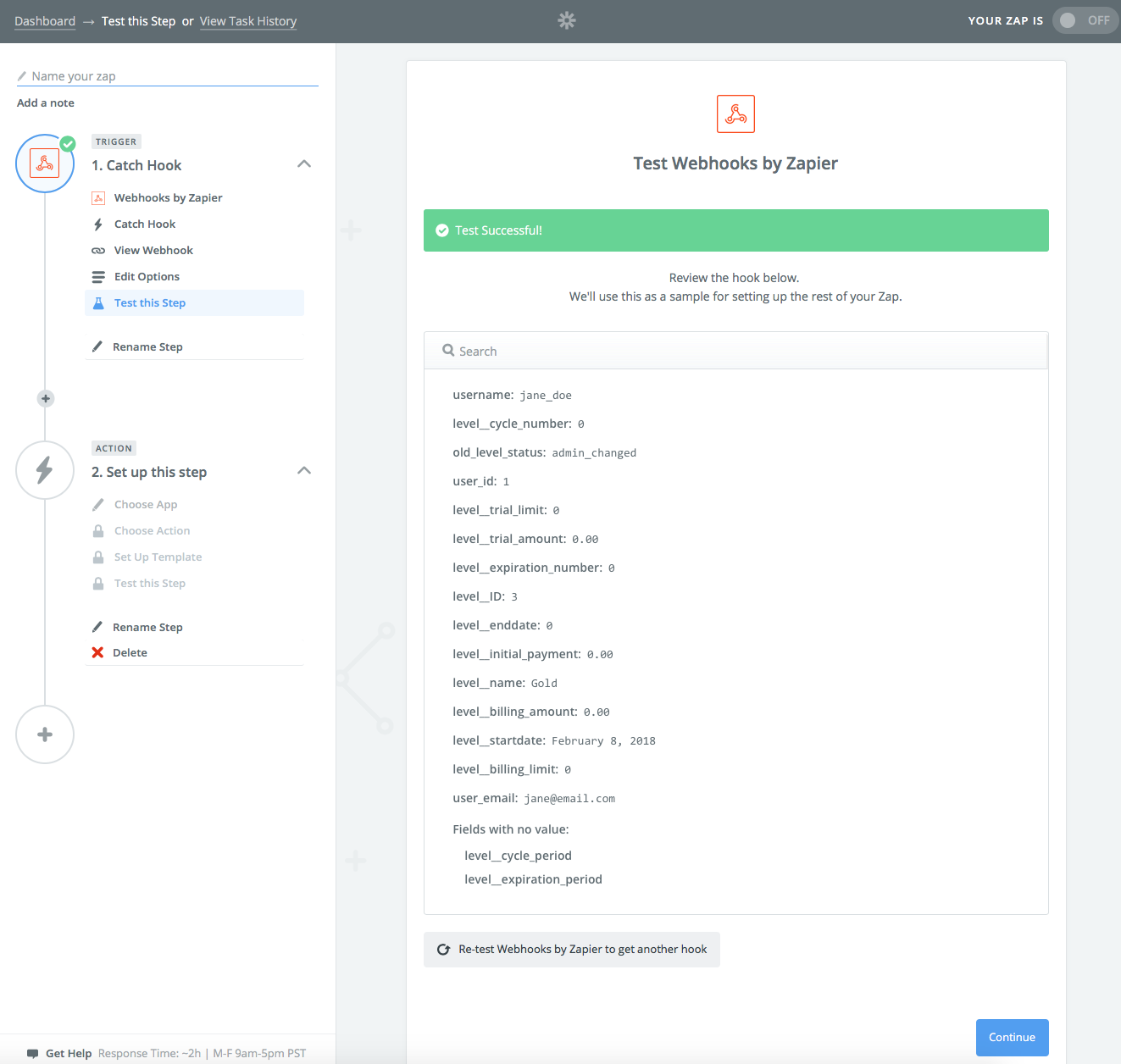Viewport: 1121px width, 1064px height.
Task: Click the level__initial_payment: 0.00 row
Action: pos(533,655)
